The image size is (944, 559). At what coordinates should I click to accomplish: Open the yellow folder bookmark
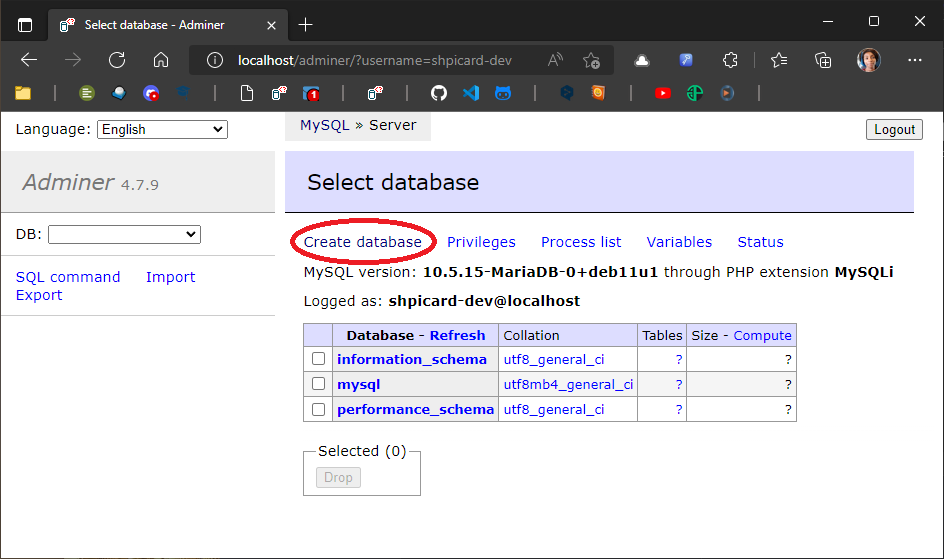(x=23, y=93)
